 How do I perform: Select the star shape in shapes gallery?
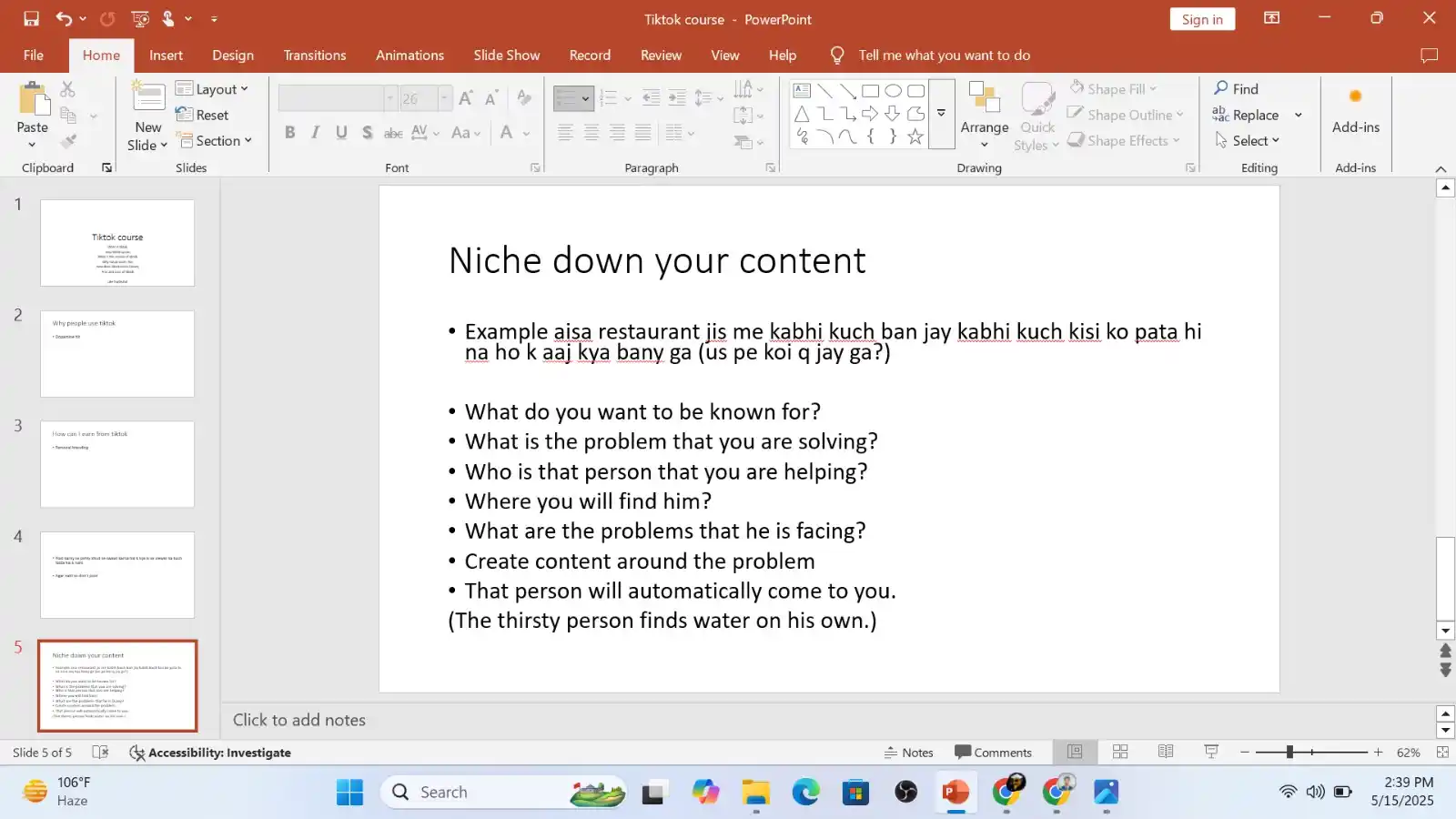point(915,136)
